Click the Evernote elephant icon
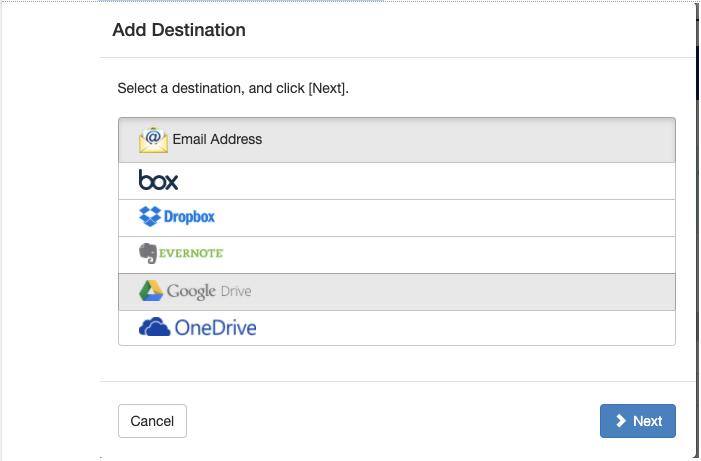The height and width of the screenshot is (461, 701). [x=148, y=253]
